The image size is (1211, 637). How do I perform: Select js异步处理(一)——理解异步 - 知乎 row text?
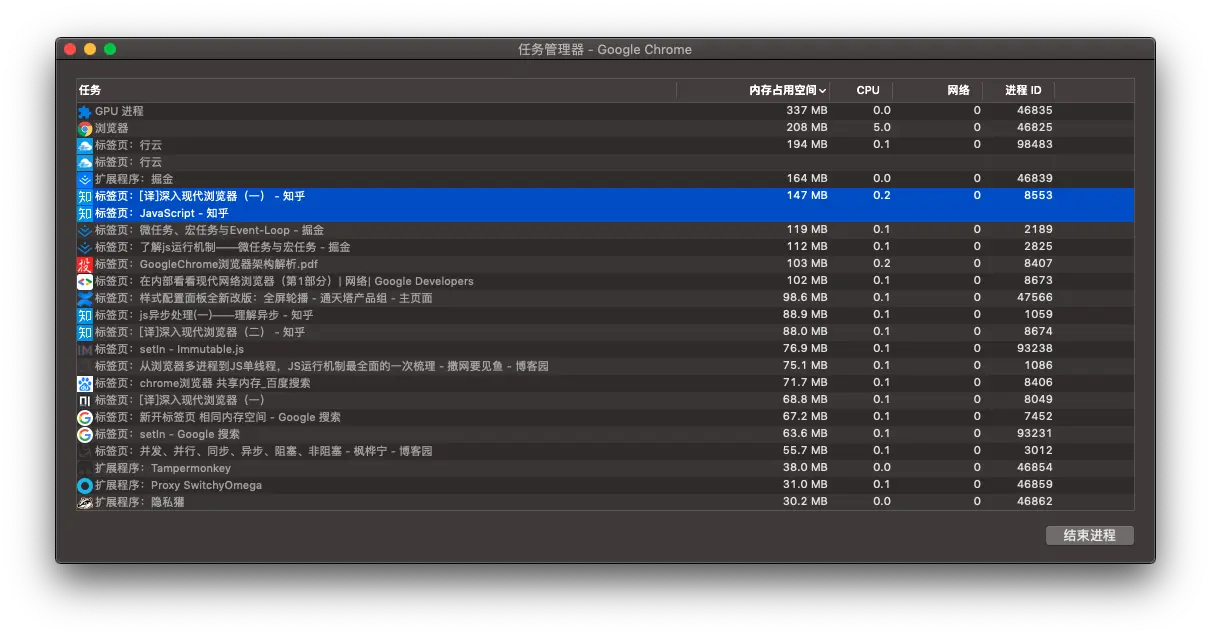click(204, 315)
